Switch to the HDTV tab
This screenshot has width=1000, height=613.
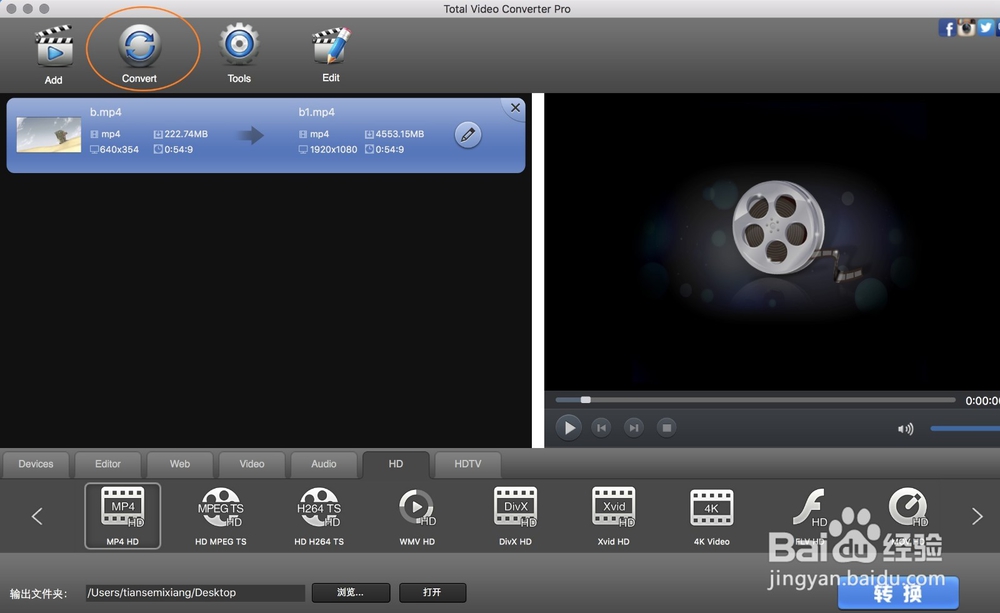coord(468,464)
